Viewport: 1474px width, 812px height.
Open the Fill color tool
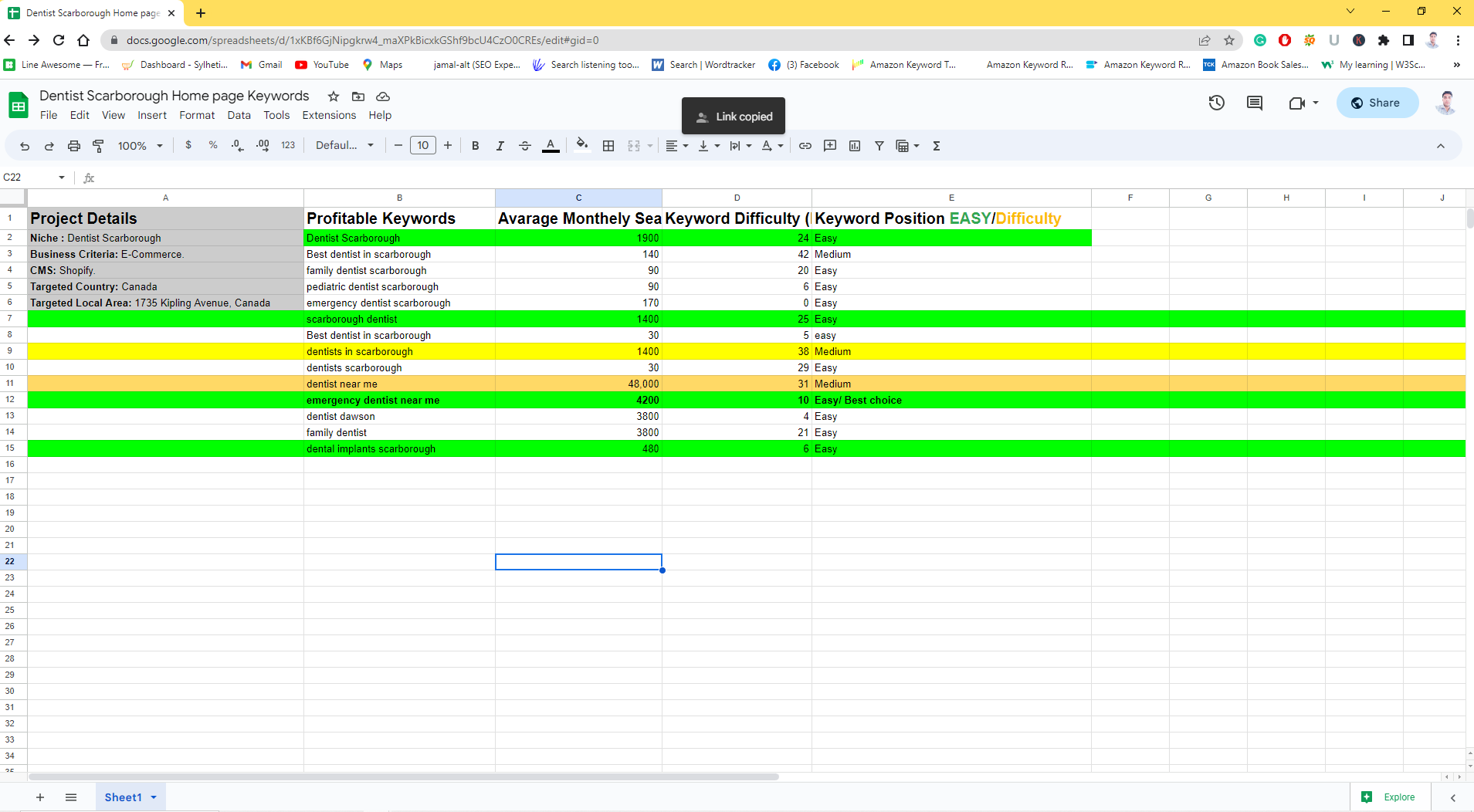pyautogui.click(x=581, y=145)
